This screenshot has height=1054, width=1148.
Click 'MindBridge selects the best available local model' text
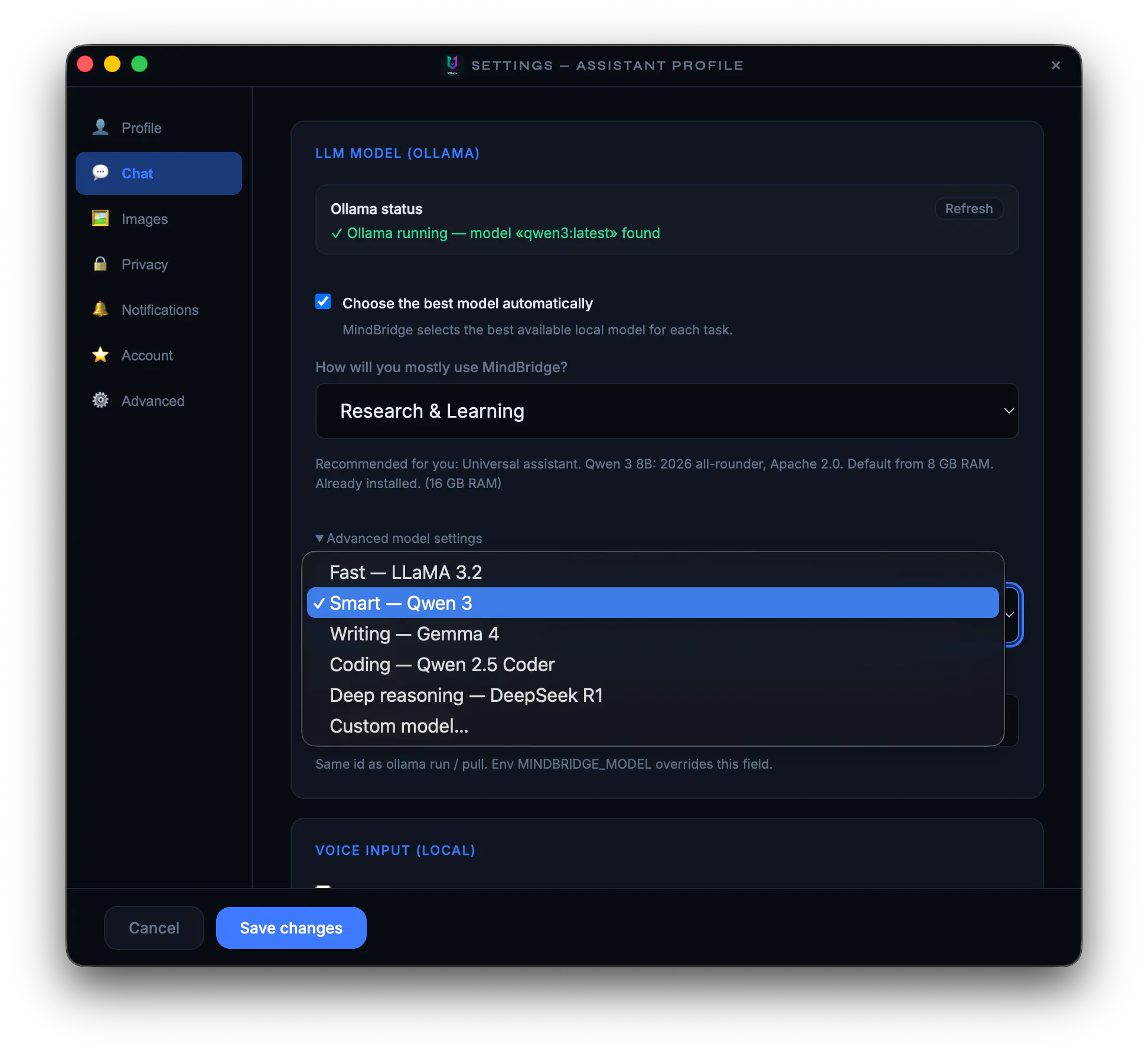537,330
